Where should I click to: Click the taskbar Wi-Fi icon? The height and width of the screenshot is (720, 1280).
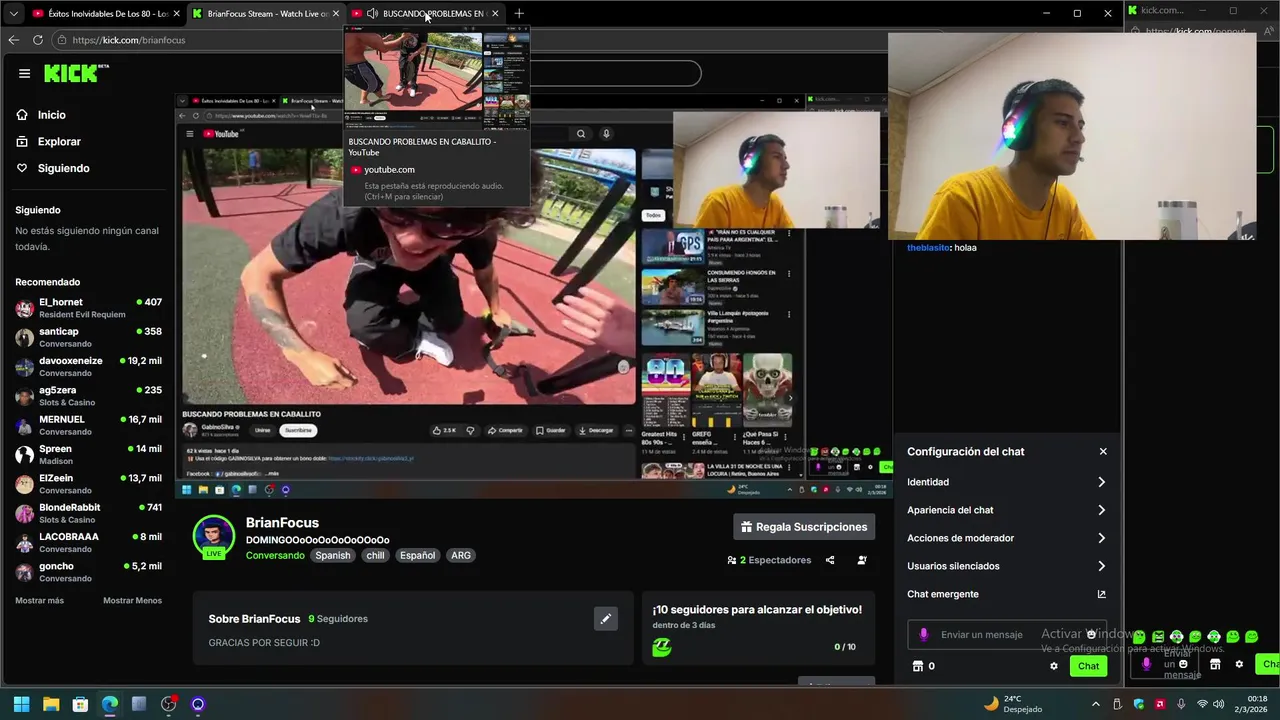point(1203,704)
